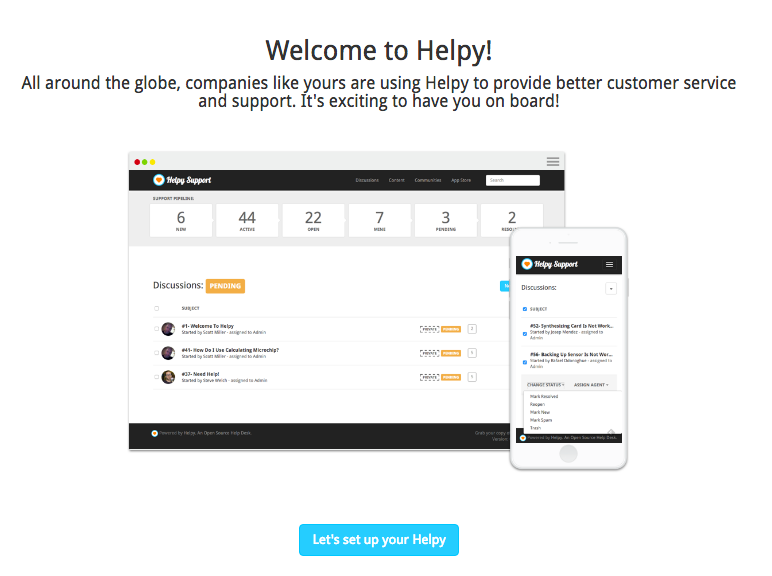Toggle the phone's SUBJECT header checkbox

click(524, 309)
